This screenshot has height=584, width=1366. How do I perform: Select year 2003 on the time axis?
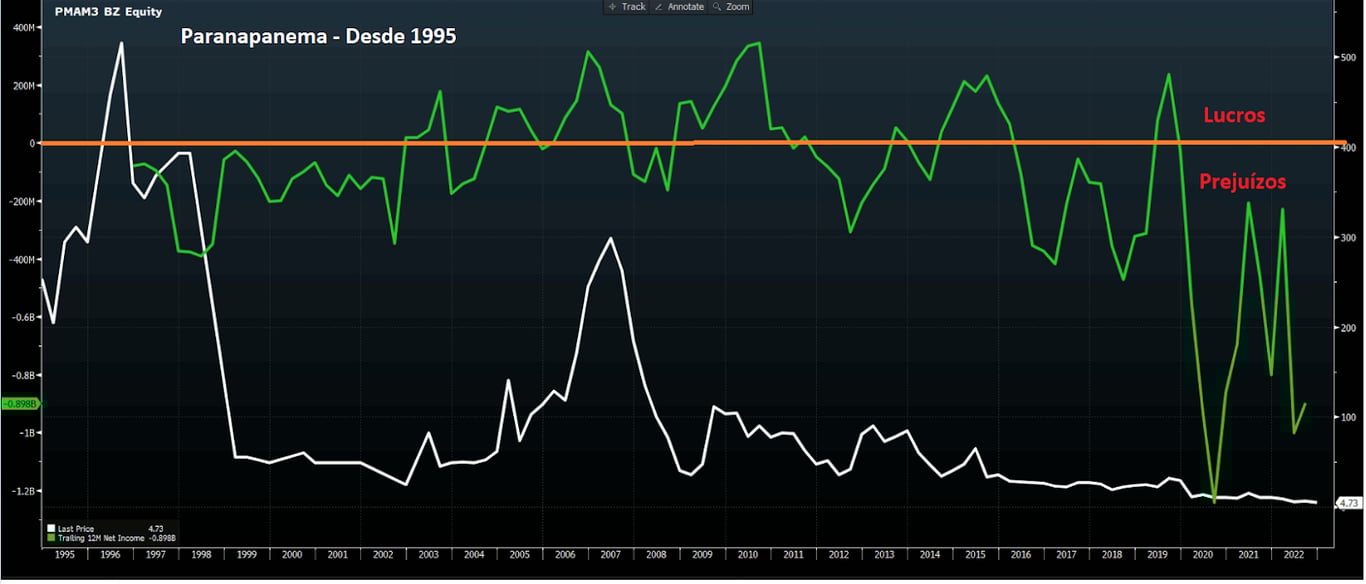click(429, 553)
